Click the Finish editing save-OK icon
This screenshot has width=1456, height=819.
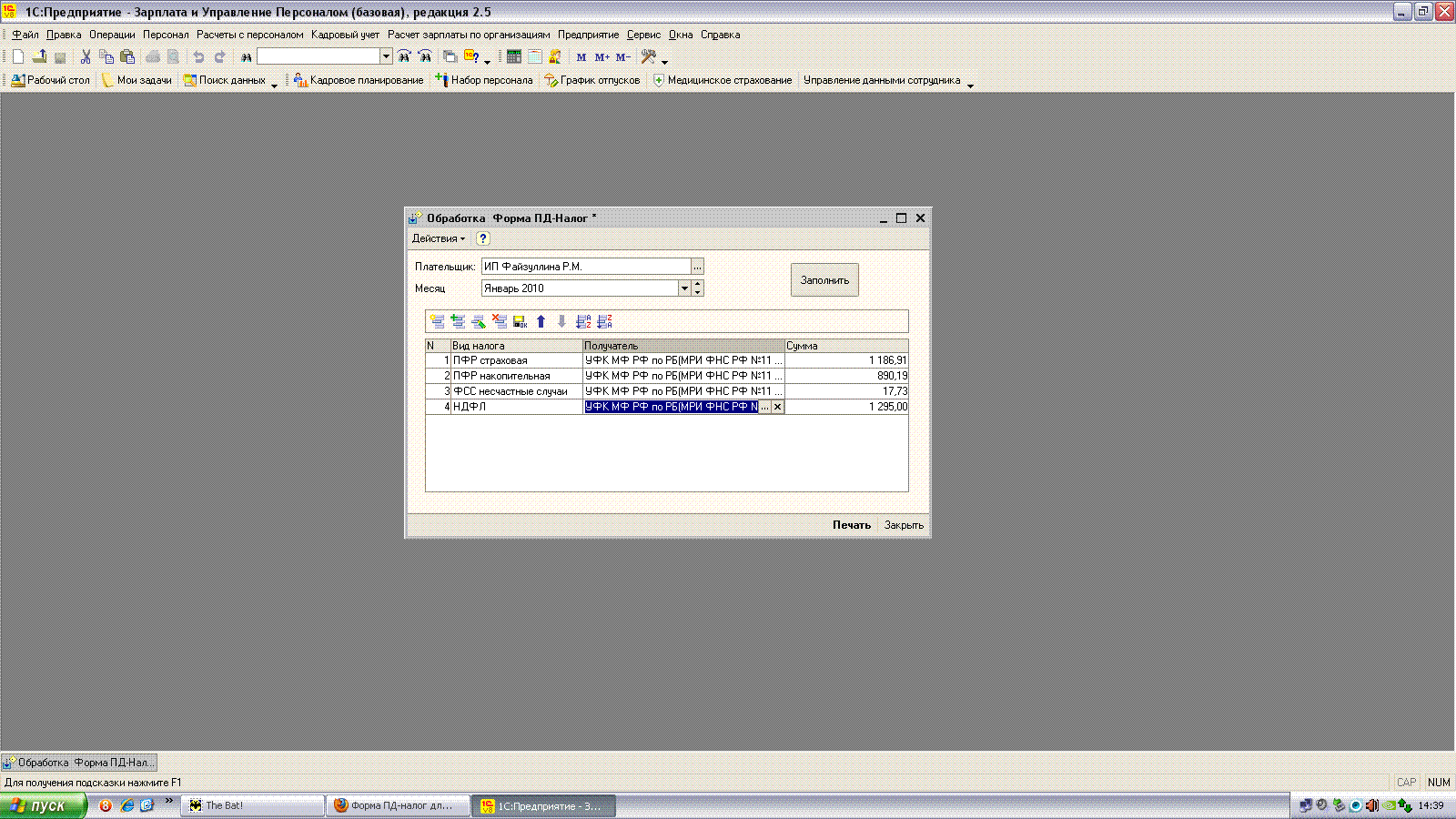click(521, 321)
